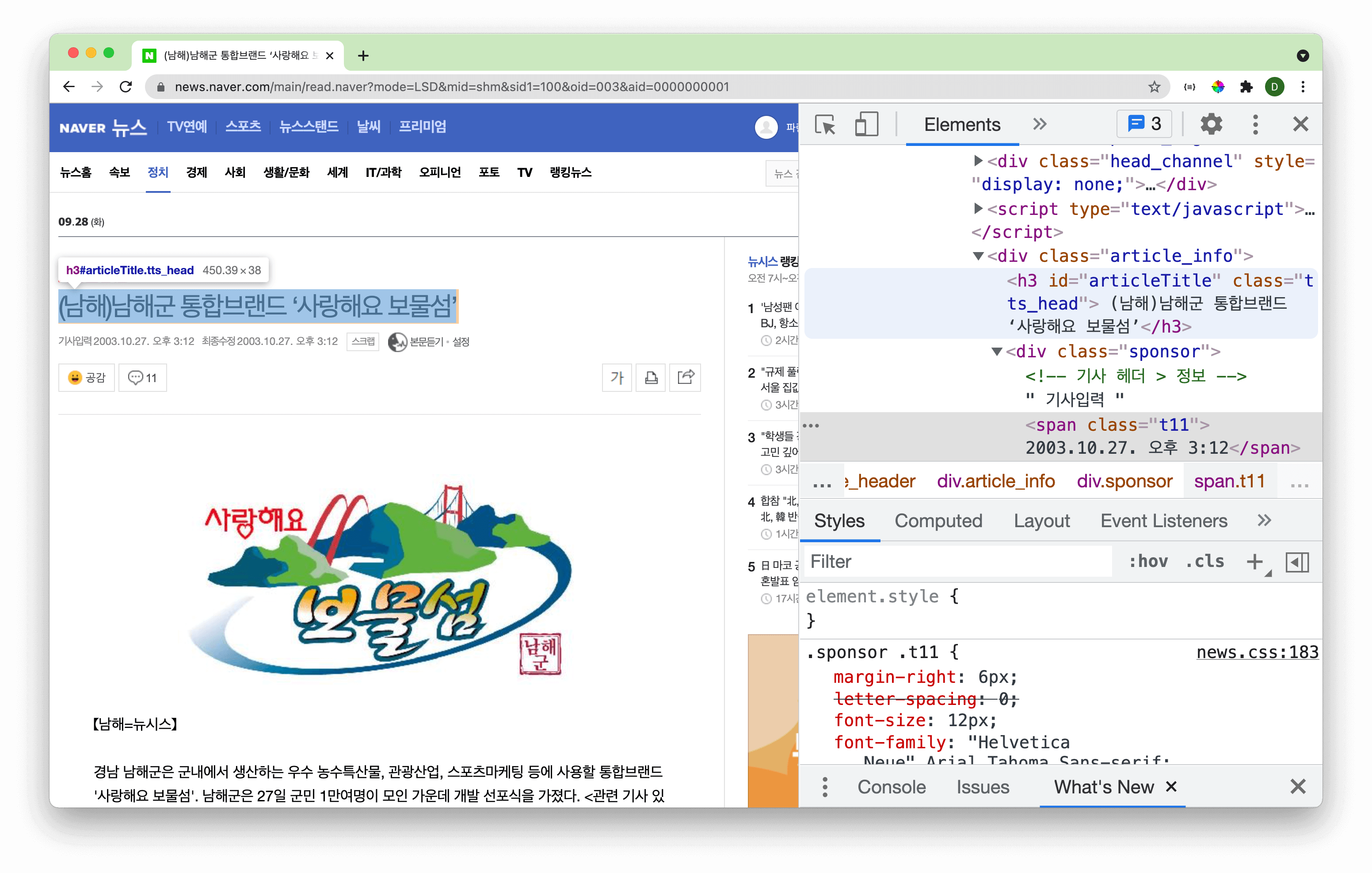This screenshot has height=873, width=1372.
Task: Open the curly-braces extension icon
Action: click(1189, 87)
